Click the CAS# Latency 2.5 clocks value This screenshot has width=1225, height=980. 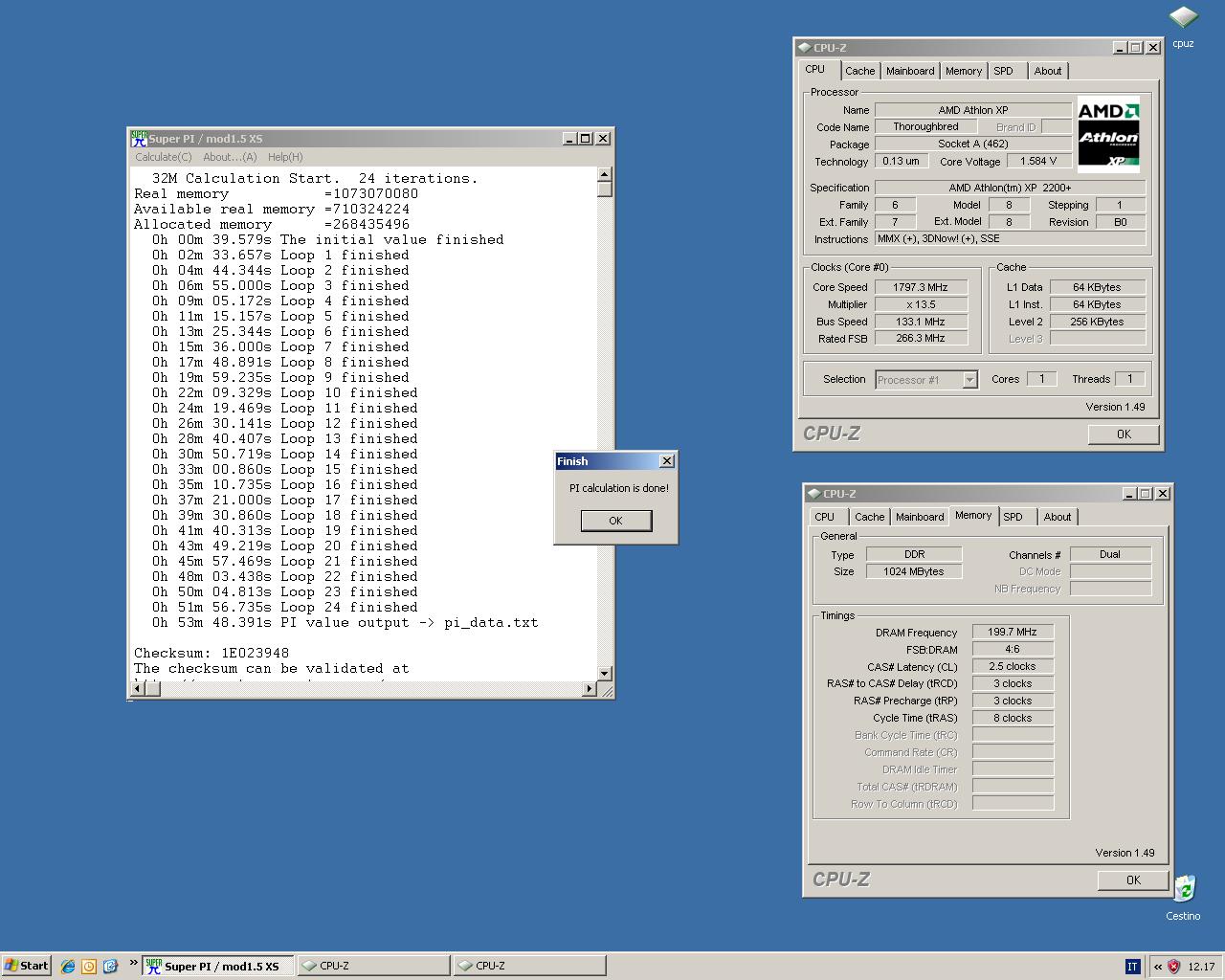tap(1013, 666)
